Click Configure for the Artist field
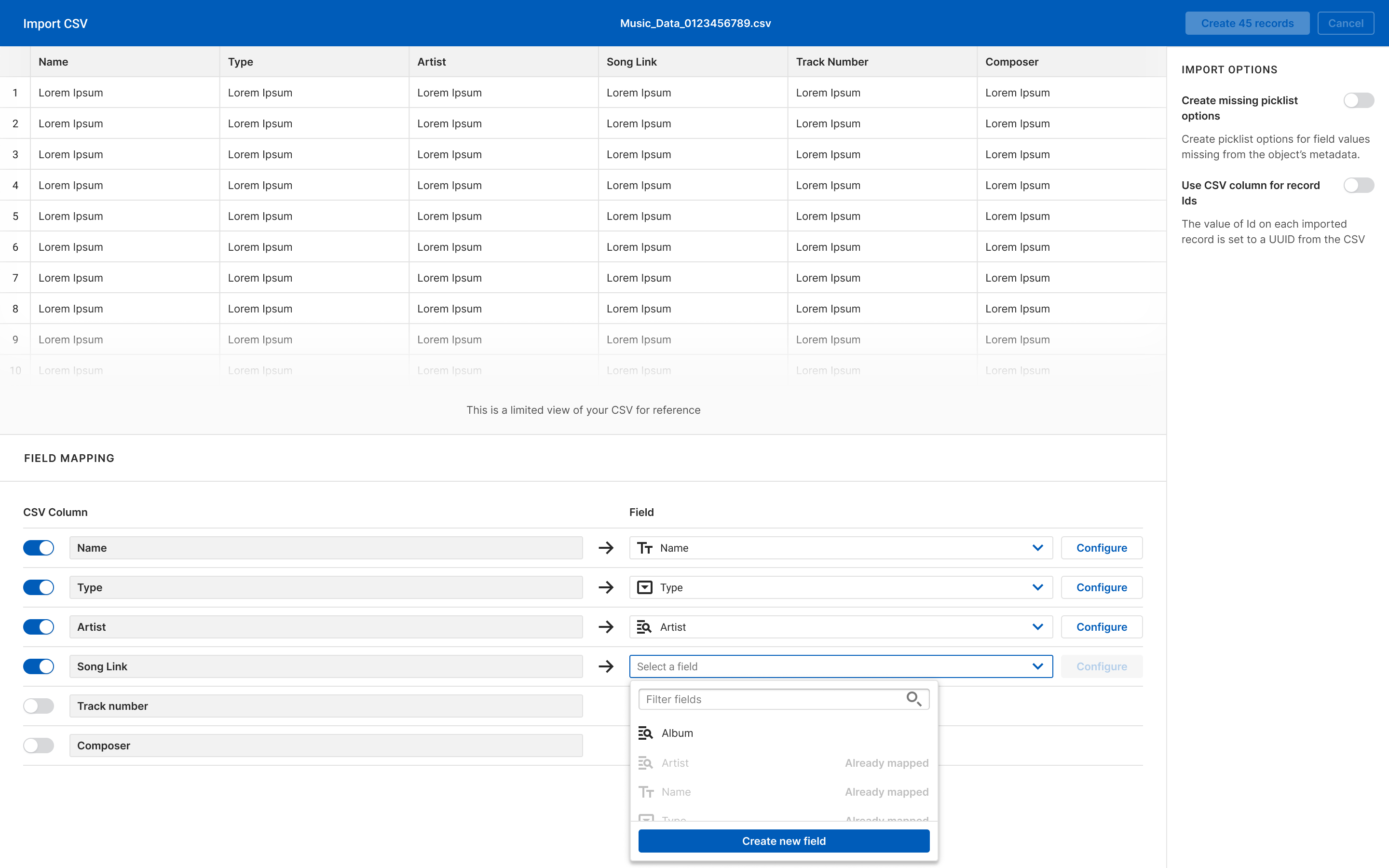This screenshot has height=868, width=1389. point(1101,627)
